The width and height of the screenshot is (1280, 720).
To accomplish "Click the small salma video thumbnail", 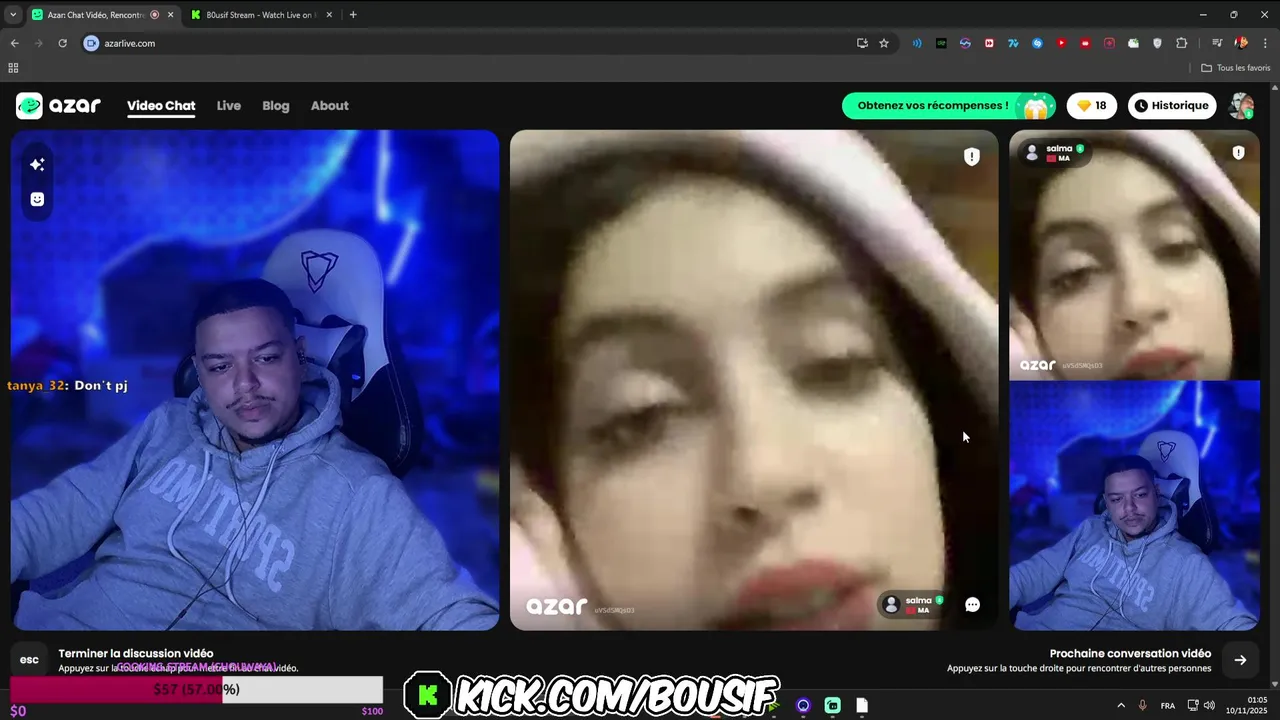I will (1135, 255).
